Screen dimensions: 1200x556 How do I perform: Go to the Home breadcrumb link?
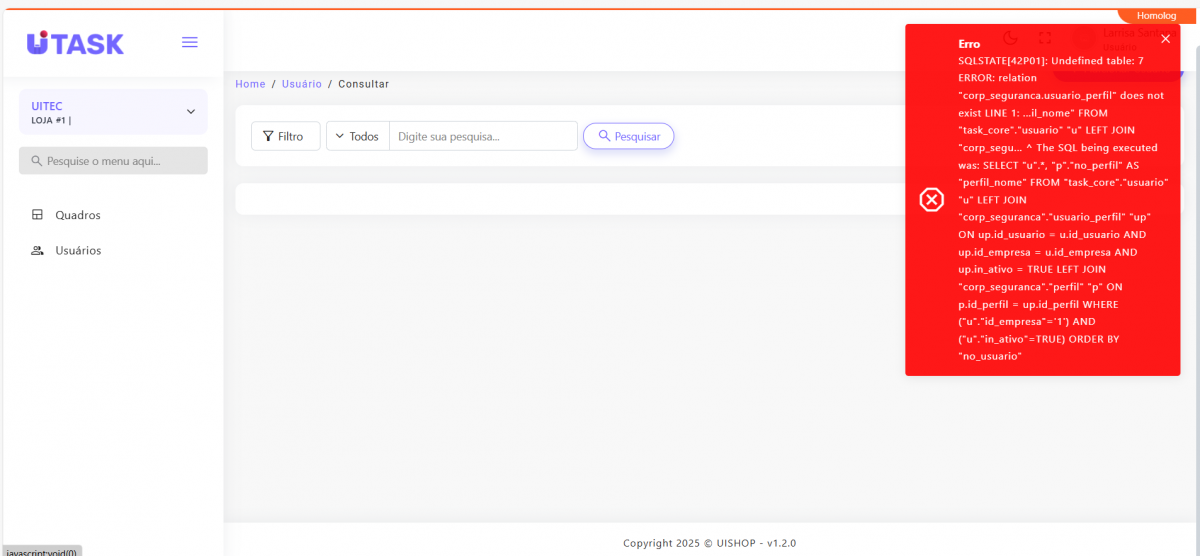coord(250,84)
